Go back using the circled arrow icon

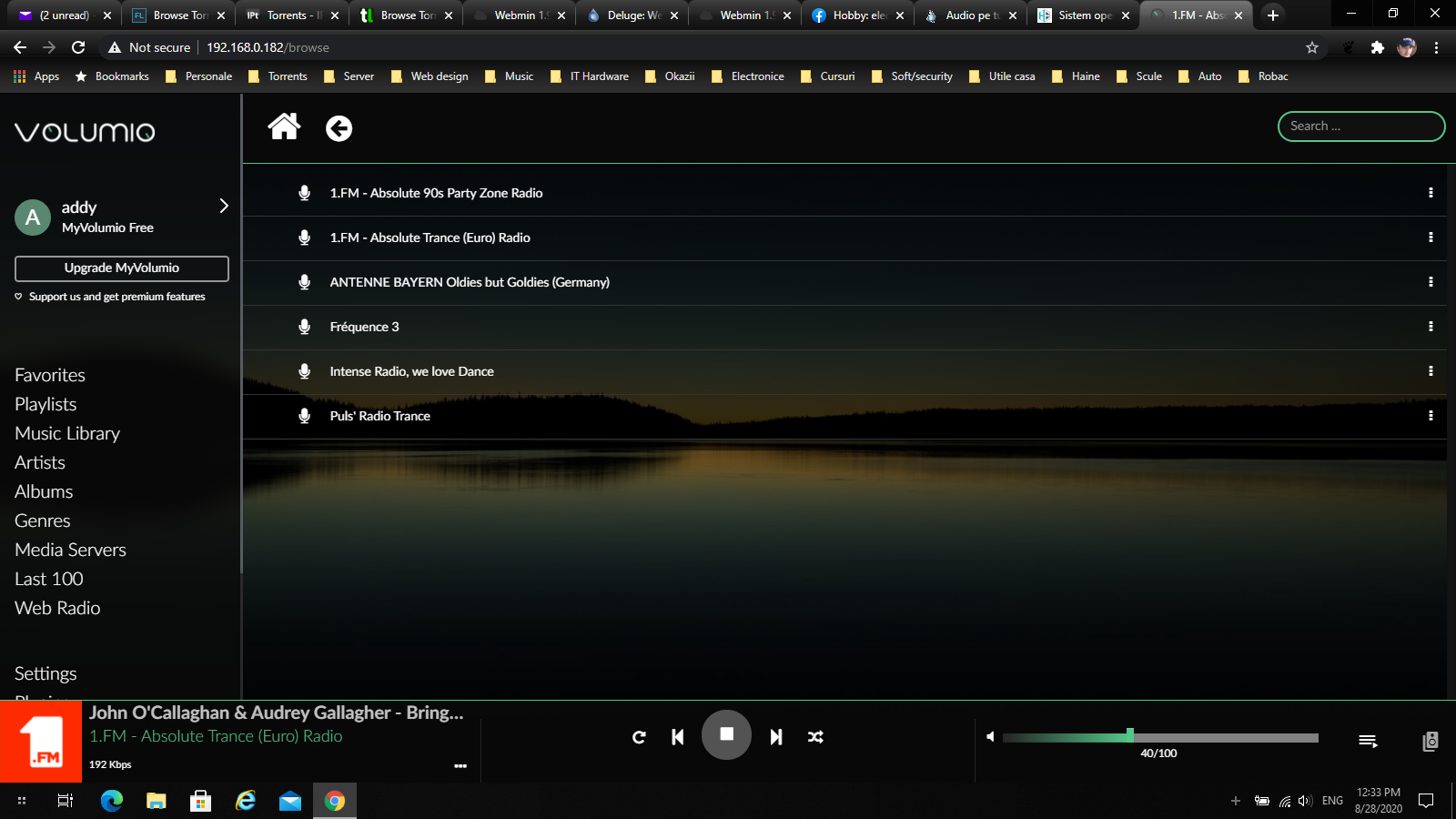pos(339,128)
